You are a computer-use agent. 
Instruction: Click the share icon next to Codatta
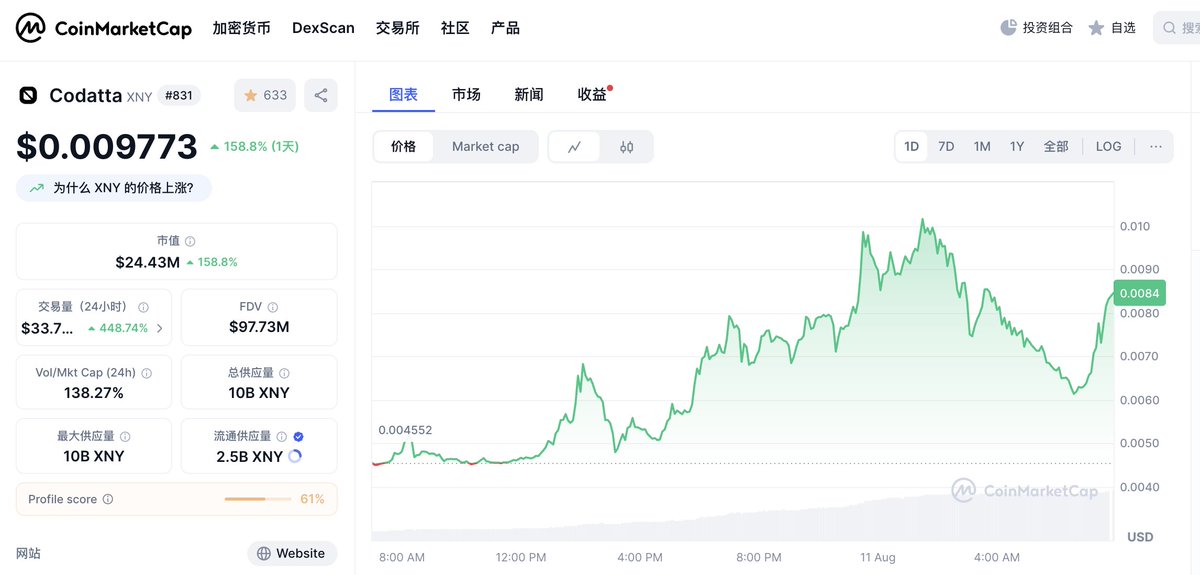pos(321,95)
